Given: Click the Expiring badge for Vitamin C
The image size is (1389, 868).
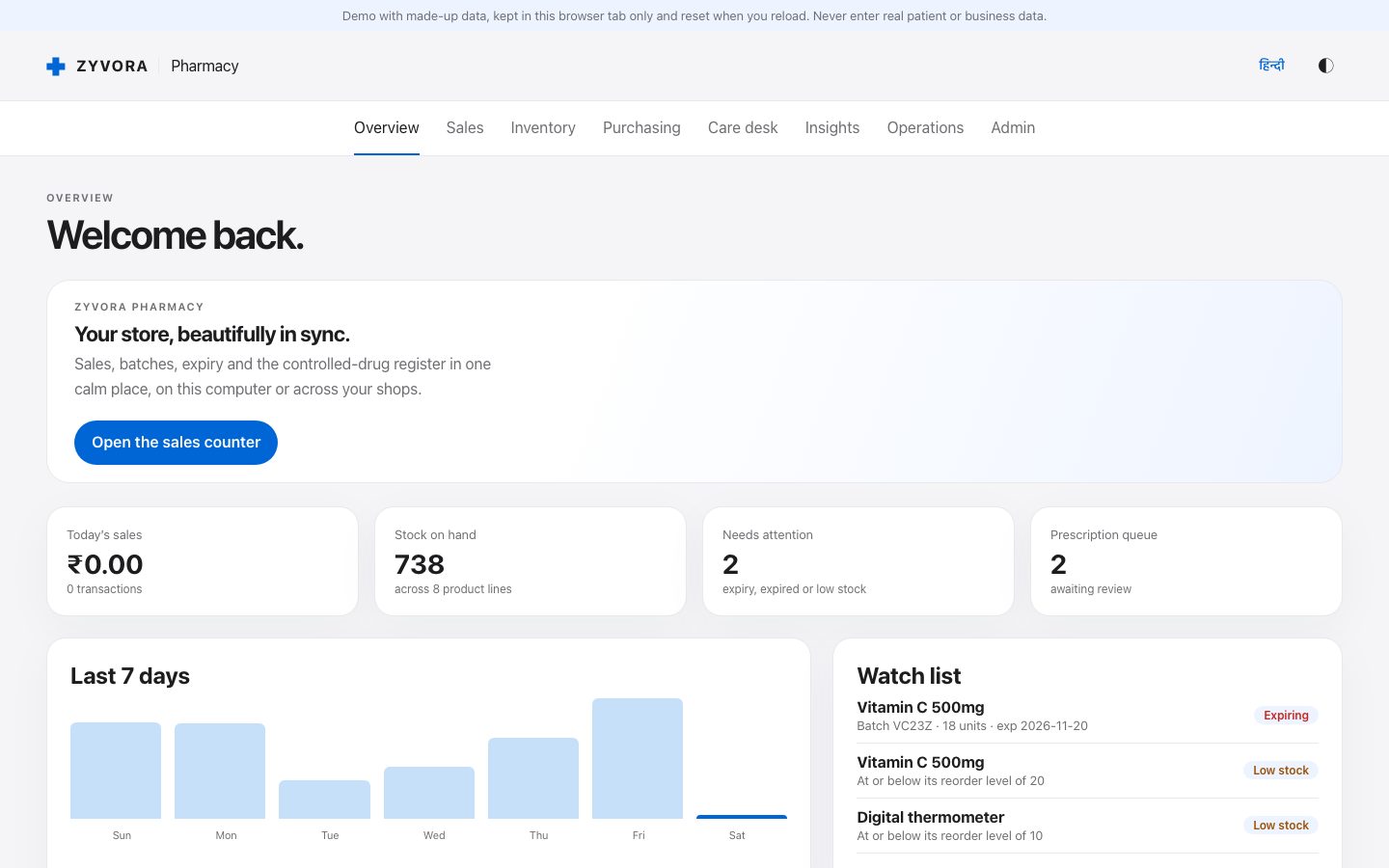Looking at the screenshot, I should point(1286,716).
